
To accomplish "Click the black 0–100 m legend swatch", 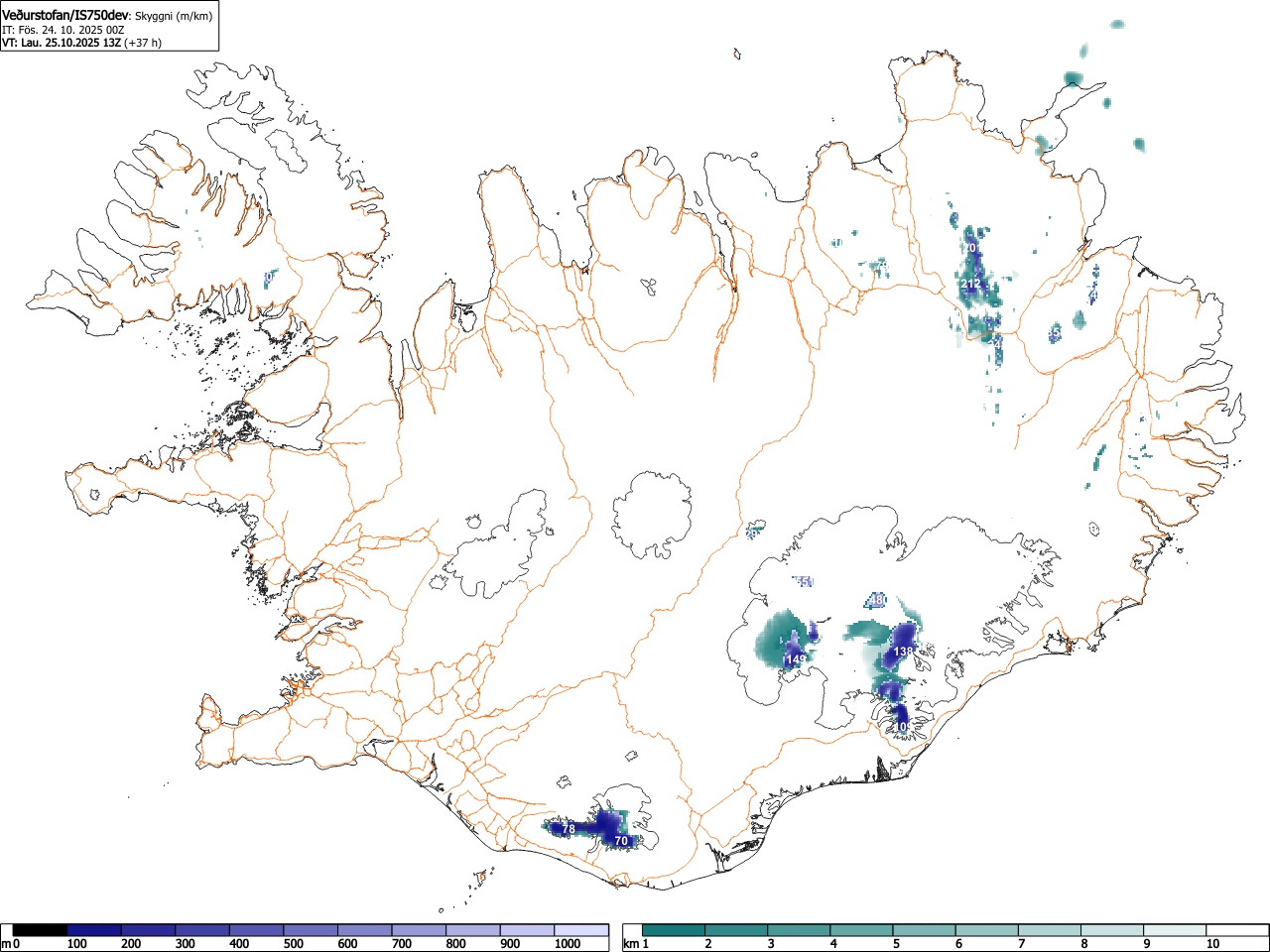I will pyautogui.click(x=41, y=930).
